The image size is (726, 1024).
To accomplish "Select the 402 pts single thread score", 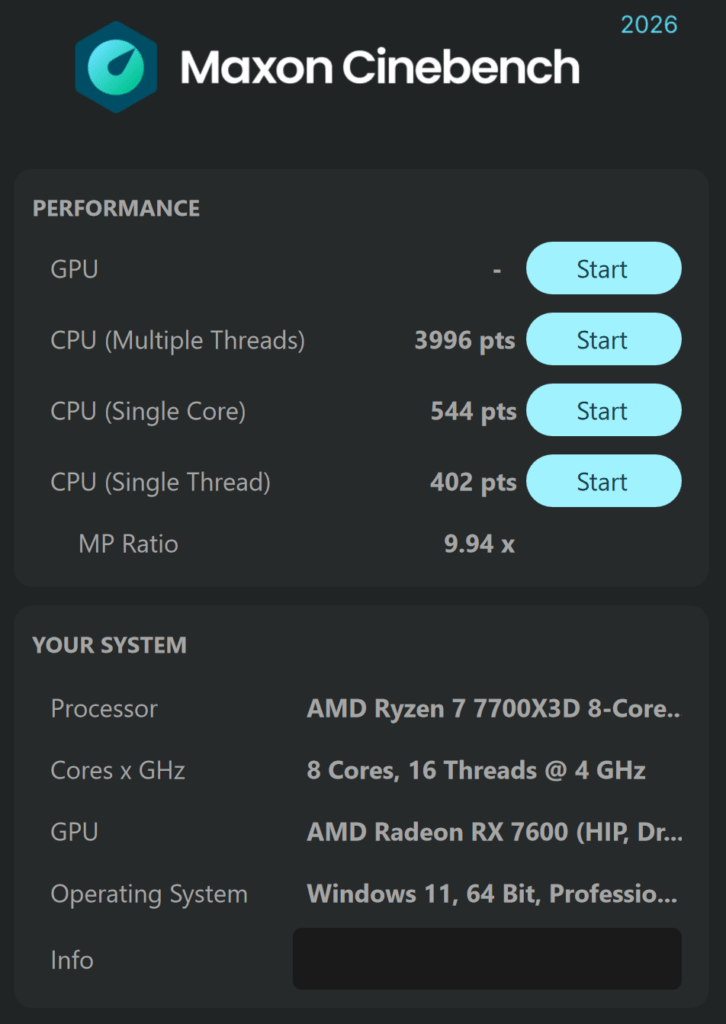I will (473, 482).
